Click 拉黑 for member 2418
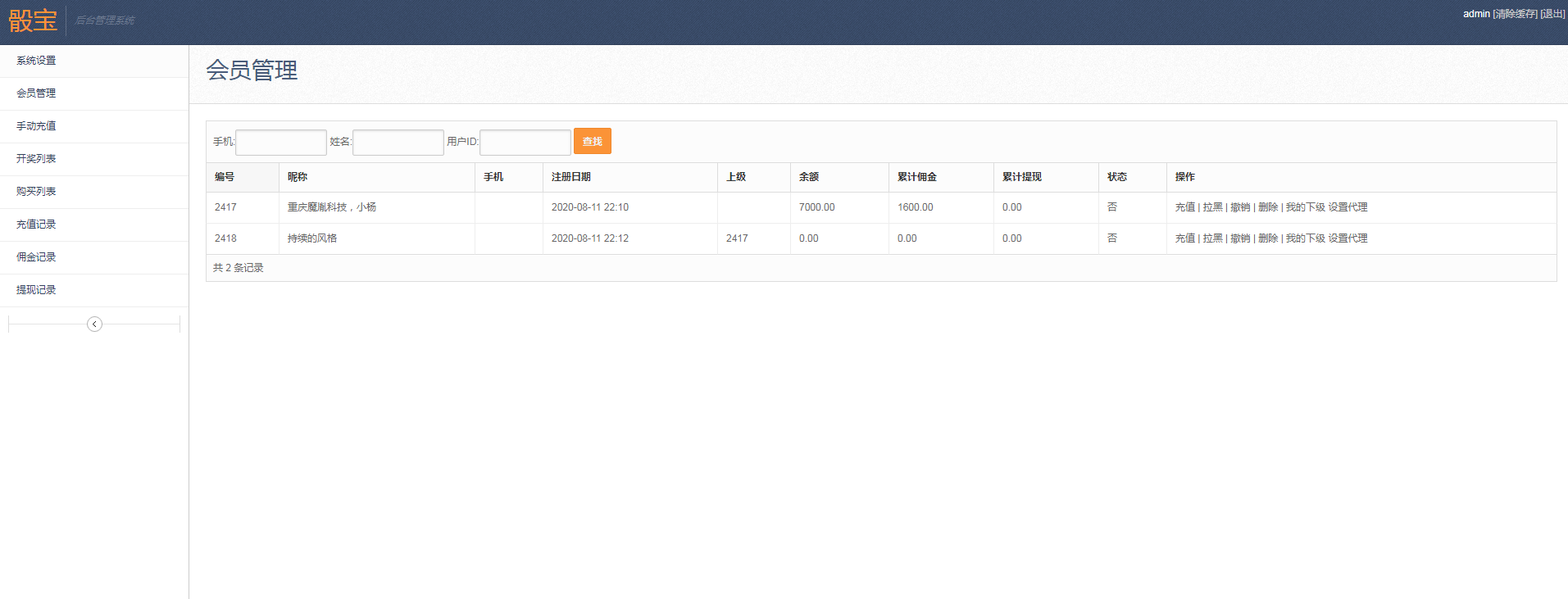The height and width of the screenshot is (599, 1568). (x=1212, y=238)
